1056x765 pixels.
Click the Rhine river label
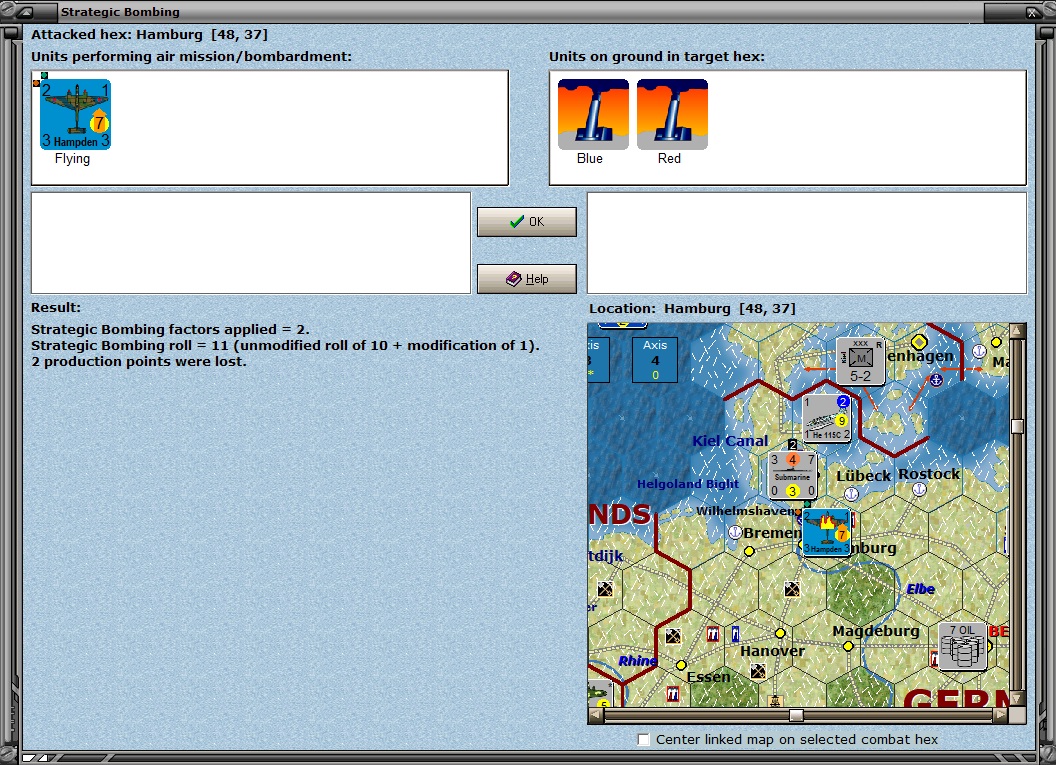coord(637,661)
